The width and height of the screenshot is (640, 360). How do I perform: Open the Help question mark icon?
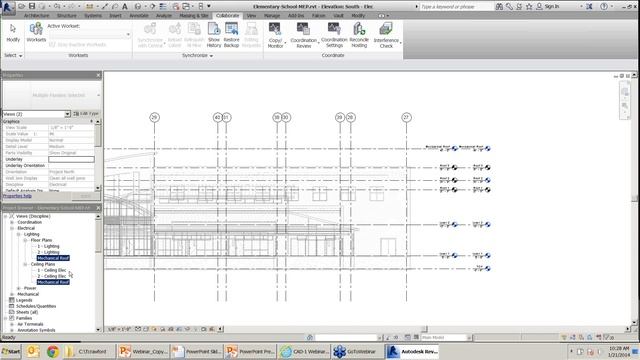pyautogui.click(x=604, y=7)
